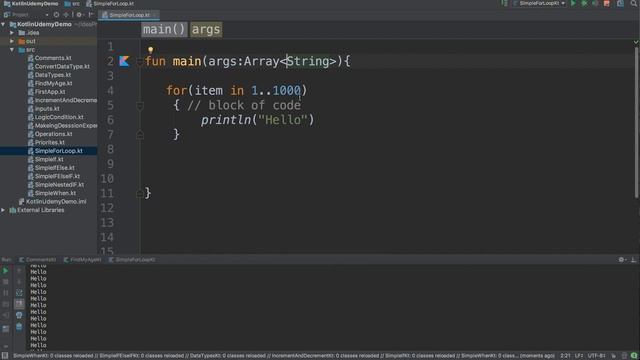Fold the main function at line 2
This screenshot has height=360, width=640.
tap(140, 62)
